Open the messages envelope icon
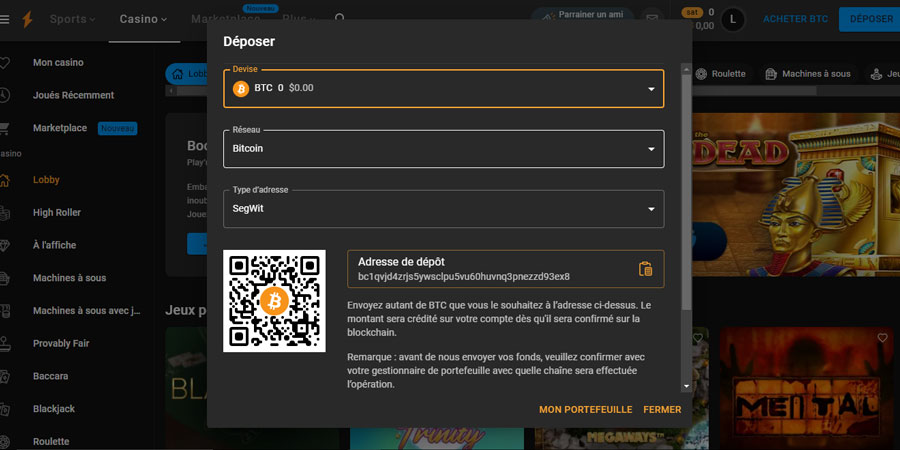This screenshot has width=900, height=450. 652,18
